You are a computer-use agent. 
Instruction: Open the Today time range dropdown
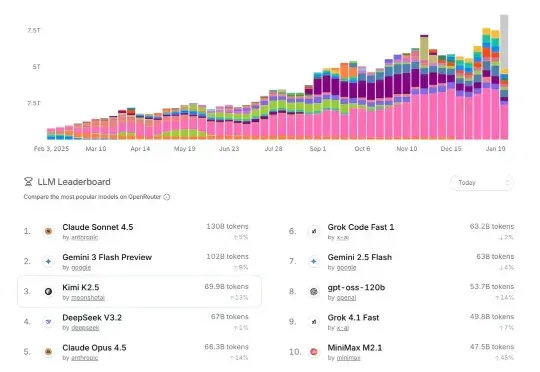click(x=481, y=183)
